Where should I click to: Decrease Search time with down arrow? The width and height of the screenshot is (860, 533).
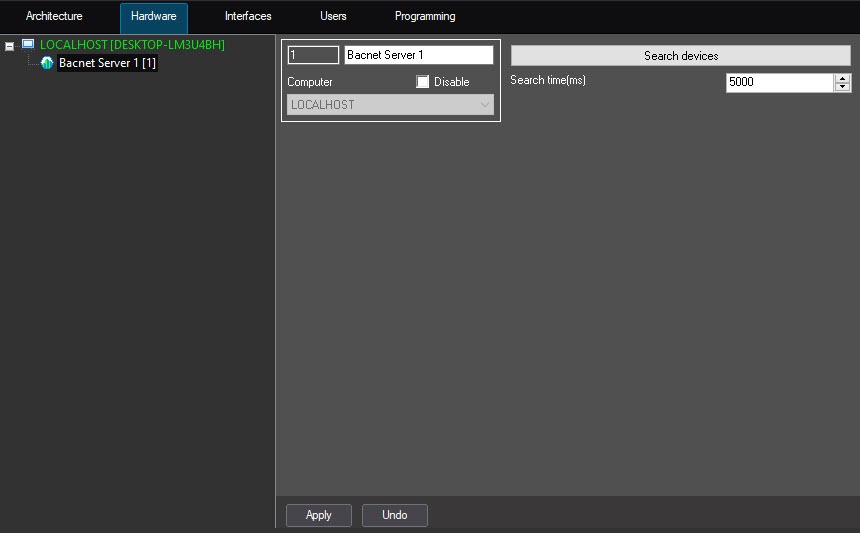pyautogui.click(x=842, y=87)
